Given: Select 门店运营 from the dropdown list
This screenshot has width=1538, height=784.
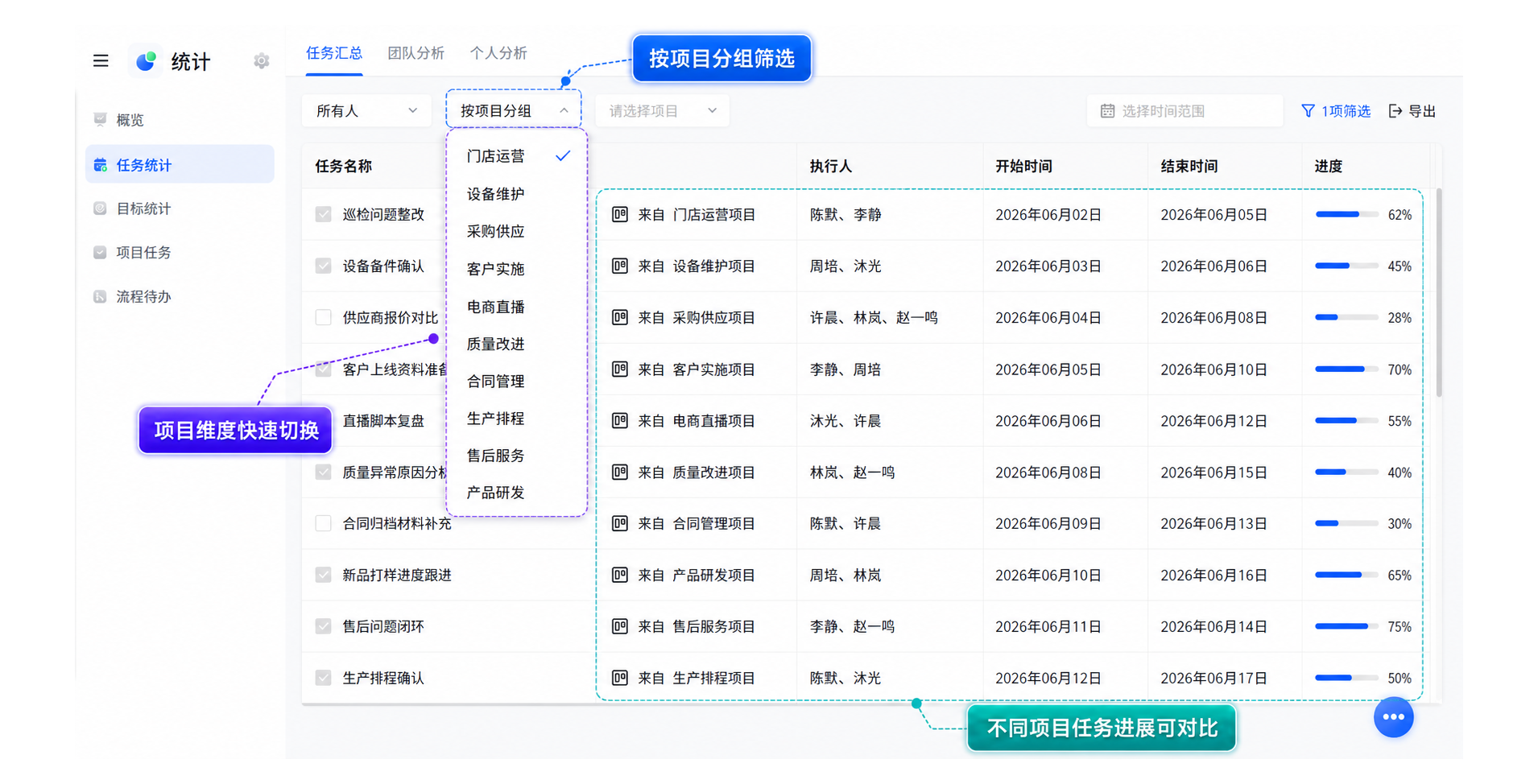Looking at the screenshot, I should (x=516, y=156).
